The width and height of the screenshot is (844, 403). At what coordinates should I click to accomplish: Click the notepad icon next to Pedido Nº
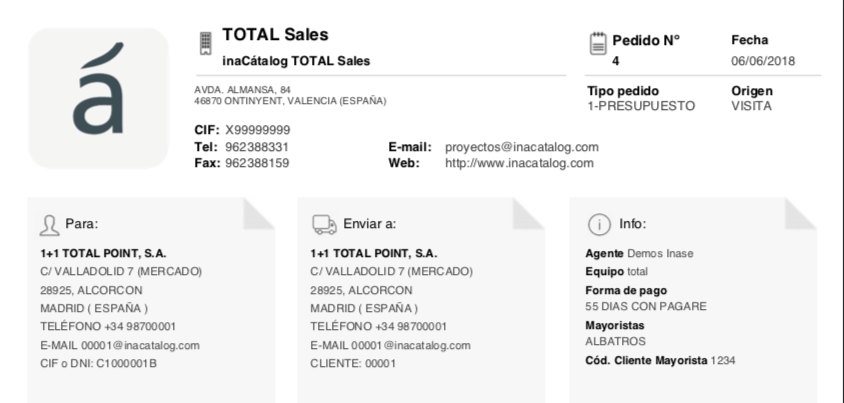coord(598,43)
